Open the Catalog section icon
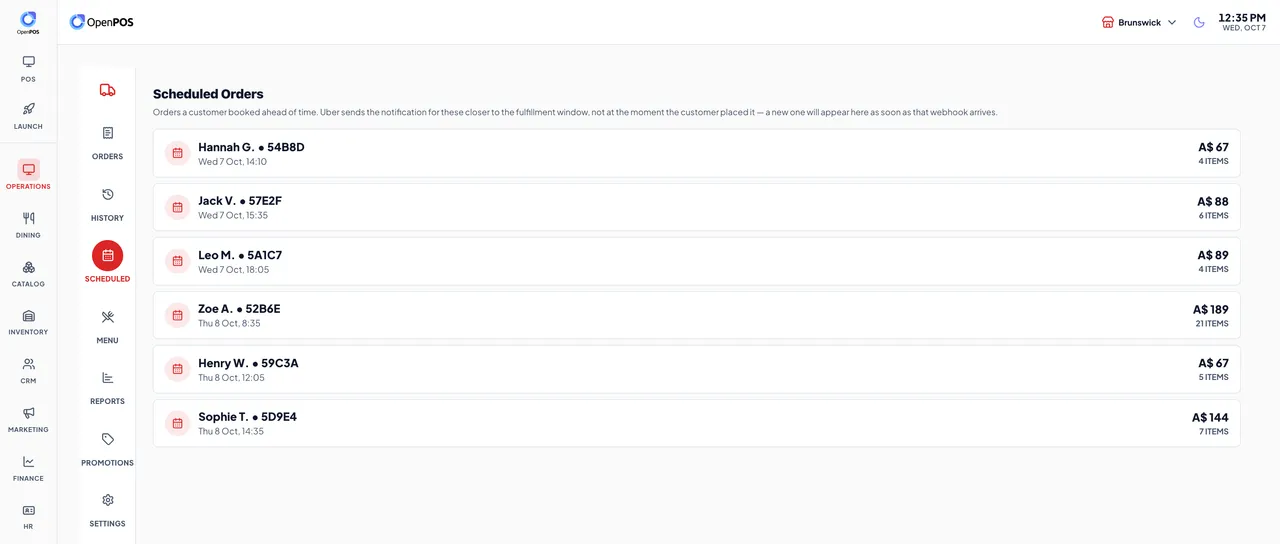The width and height of the screenshot is (1280, 544). [x=28, y=267]
